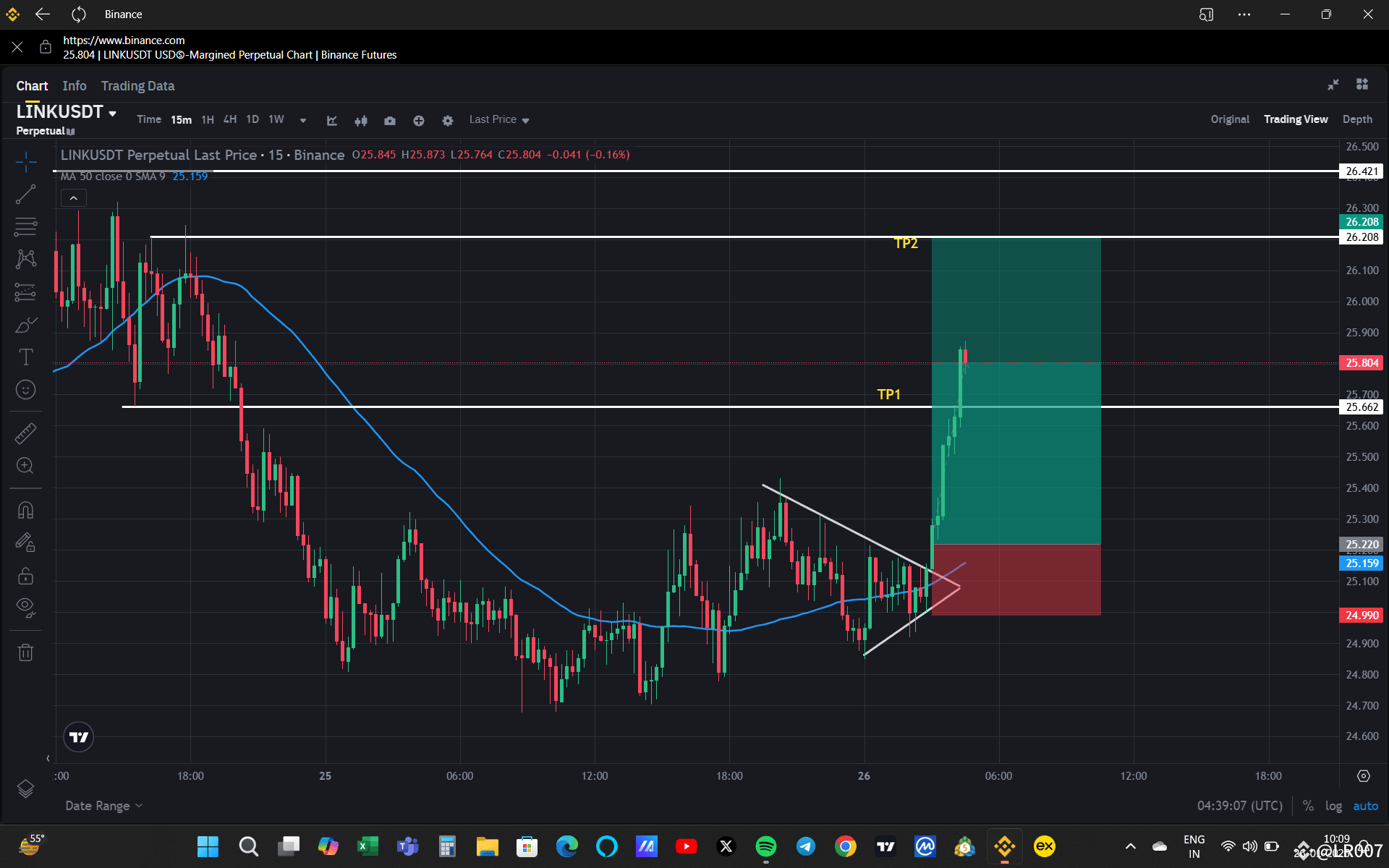1389x868 pixels.
Task: Select the 1D timeframe
Action: pyautogui.click(x=252, y=119)
